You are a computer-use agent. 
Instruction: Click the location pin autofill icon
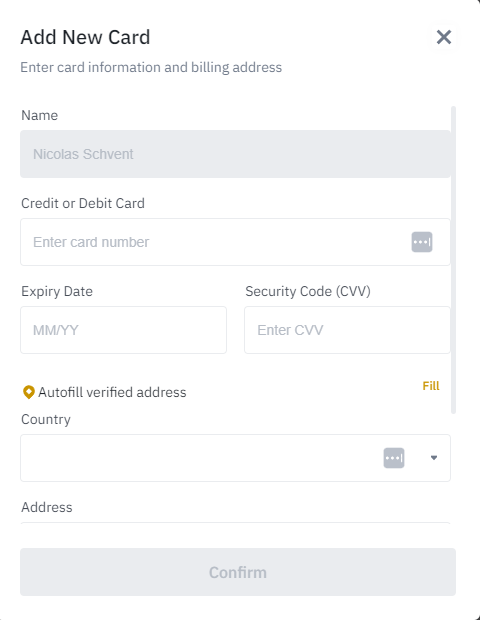point(28,392)
